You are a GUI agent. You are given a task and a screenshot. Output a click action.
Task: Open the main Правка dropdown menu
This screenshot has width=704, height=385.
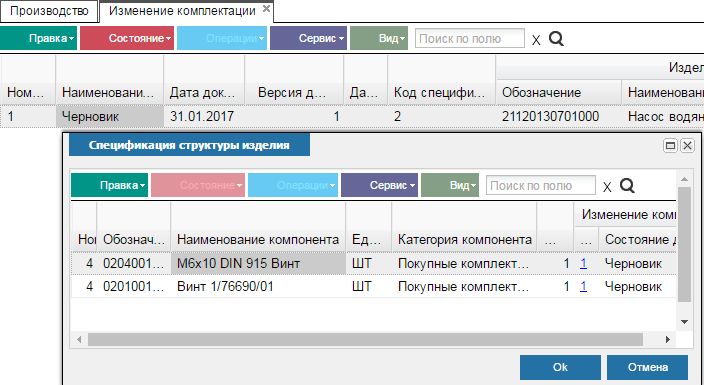(39, 38)
